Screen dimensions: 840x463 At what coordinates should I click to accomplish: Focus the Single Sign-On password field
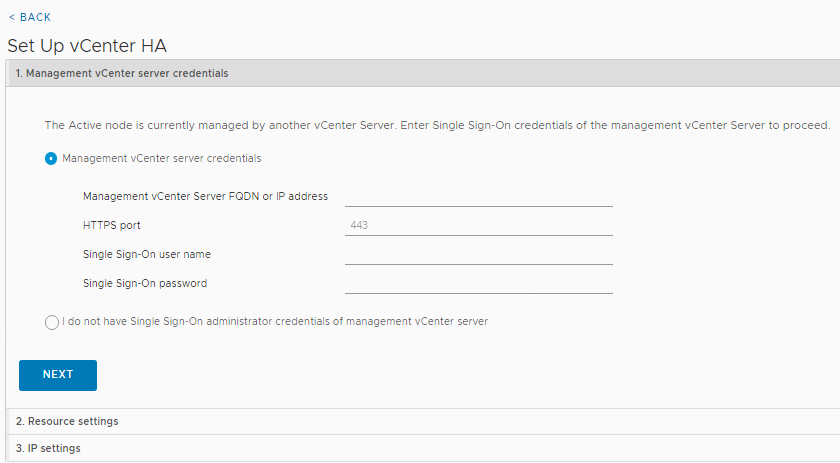tap(479, 283)
